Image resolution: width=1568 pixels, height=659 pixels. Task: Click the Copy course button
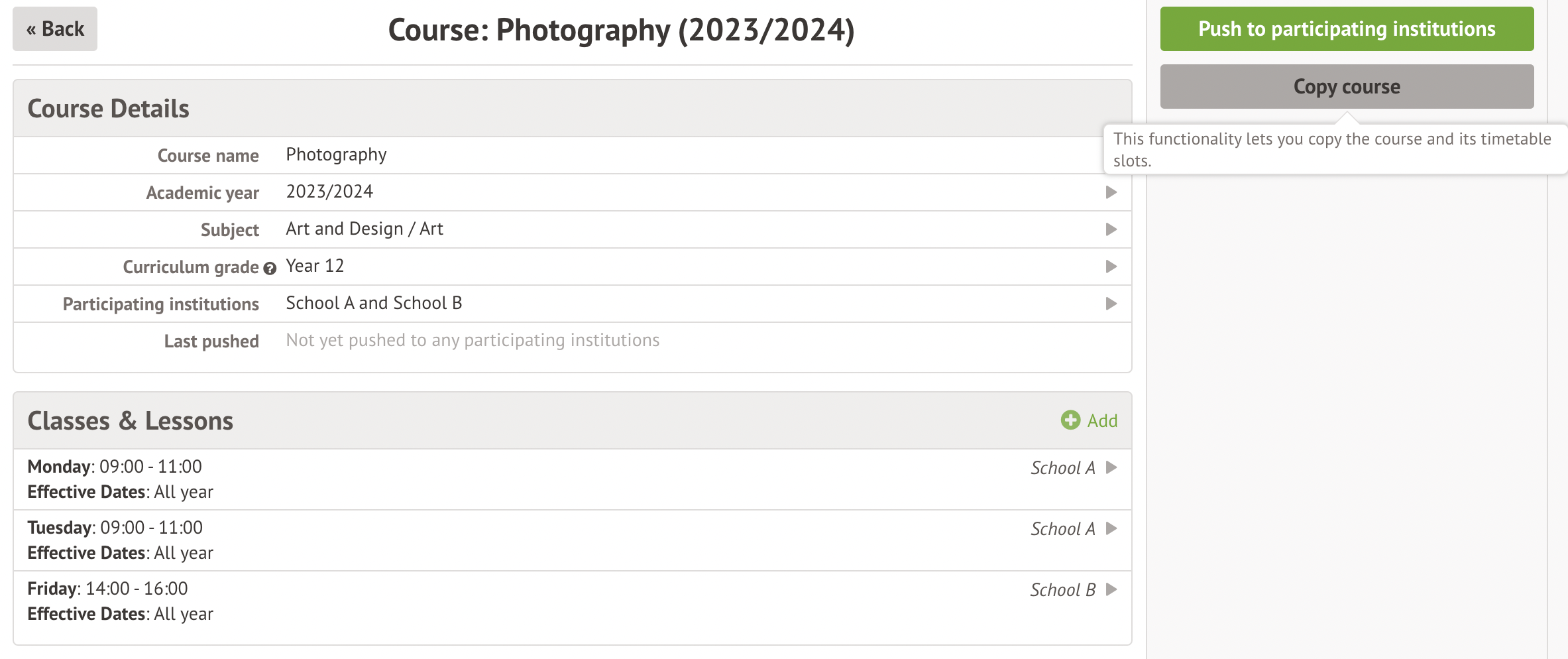pyautogui.click(x=1347, y=87)
